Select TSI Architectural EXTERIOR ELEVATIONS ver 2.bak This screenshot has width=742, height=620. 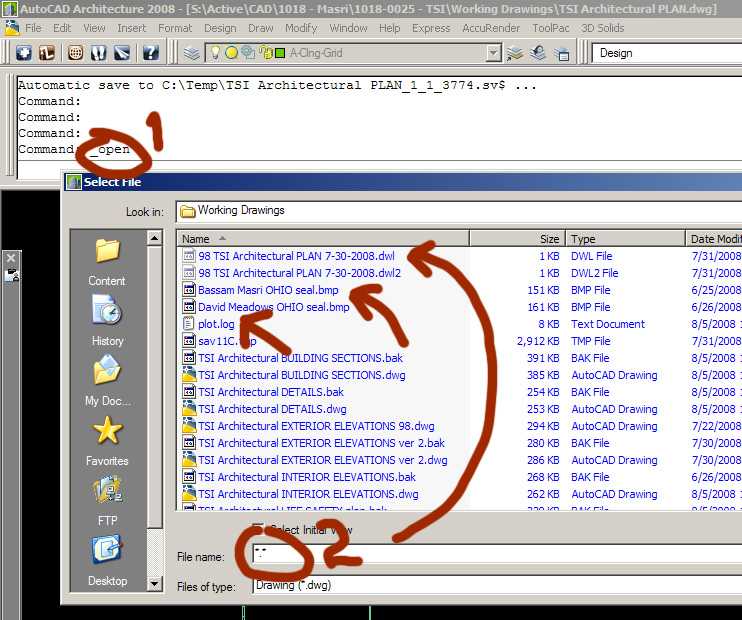[314, 443]
